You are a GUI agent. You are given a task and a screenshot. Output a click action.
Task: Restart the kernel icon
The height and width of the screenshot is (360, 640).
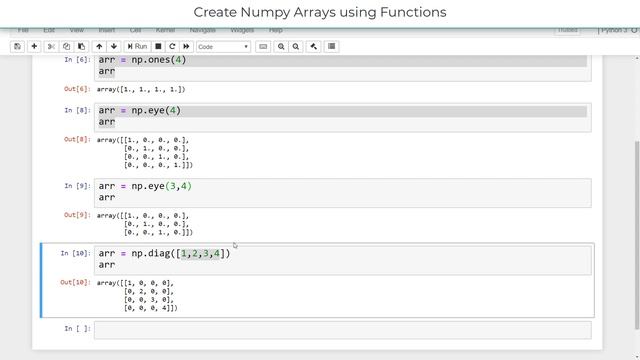coord(172,47)
